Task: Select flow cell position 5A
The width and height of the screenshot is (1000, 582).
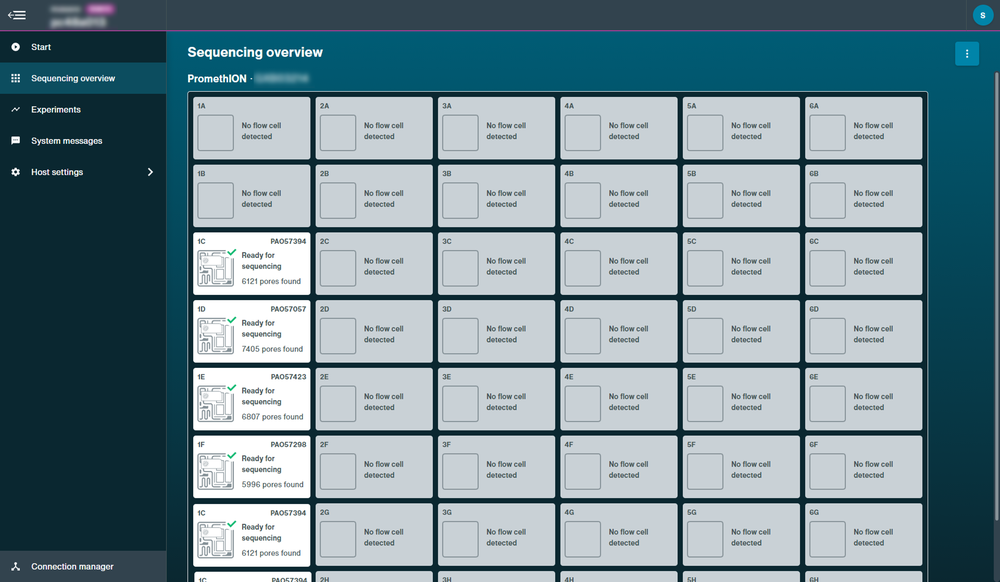Action: click(x=741, y=128)
